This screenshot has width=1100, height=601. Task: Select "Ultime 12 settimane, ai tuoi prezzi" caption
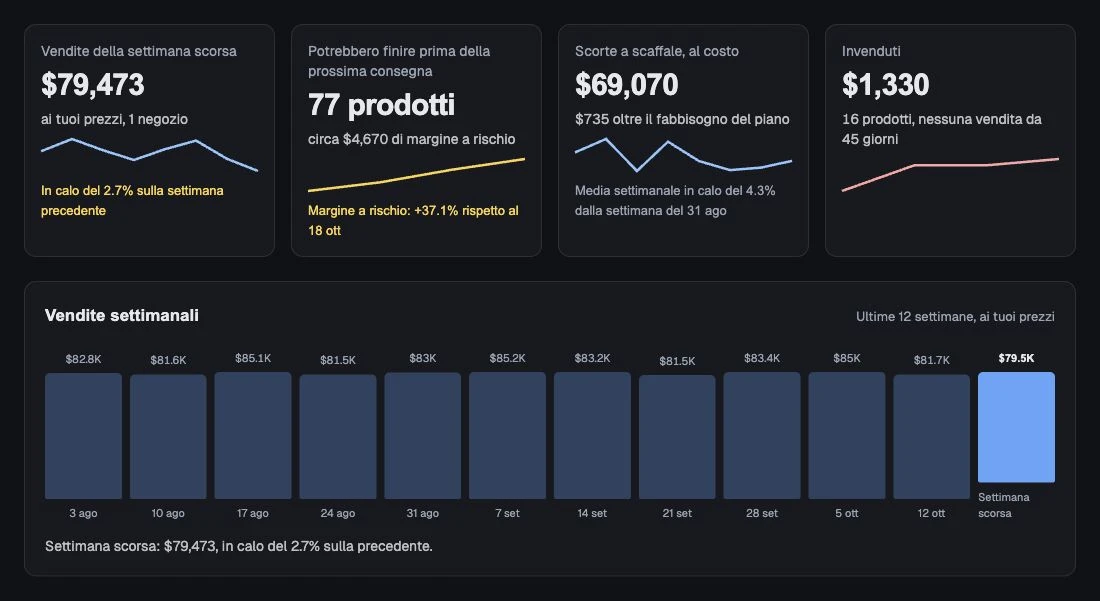(x=955, y=317)
